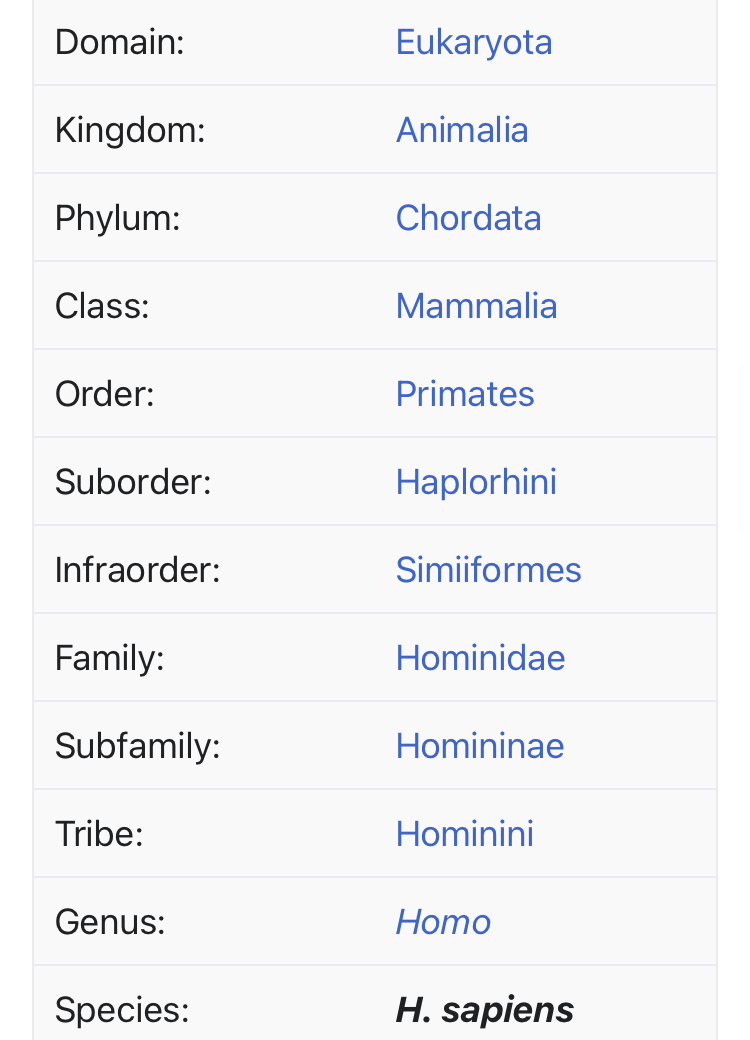Open the Primates order link

pyautogui.click(x=465, y=394)
